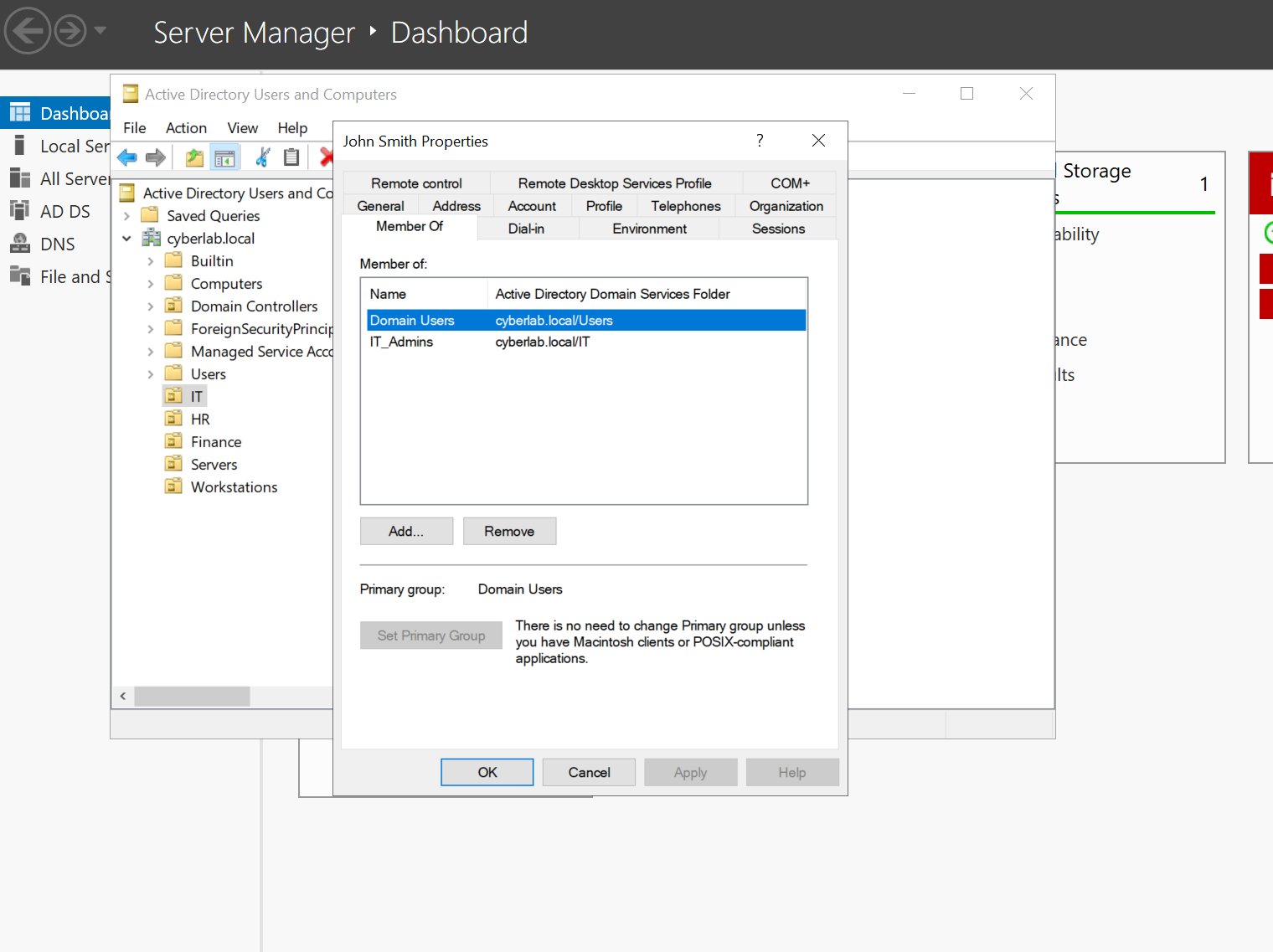Open the View menu
The width and height of the screenshot is (1273, 952).
[x=243, y=128]
